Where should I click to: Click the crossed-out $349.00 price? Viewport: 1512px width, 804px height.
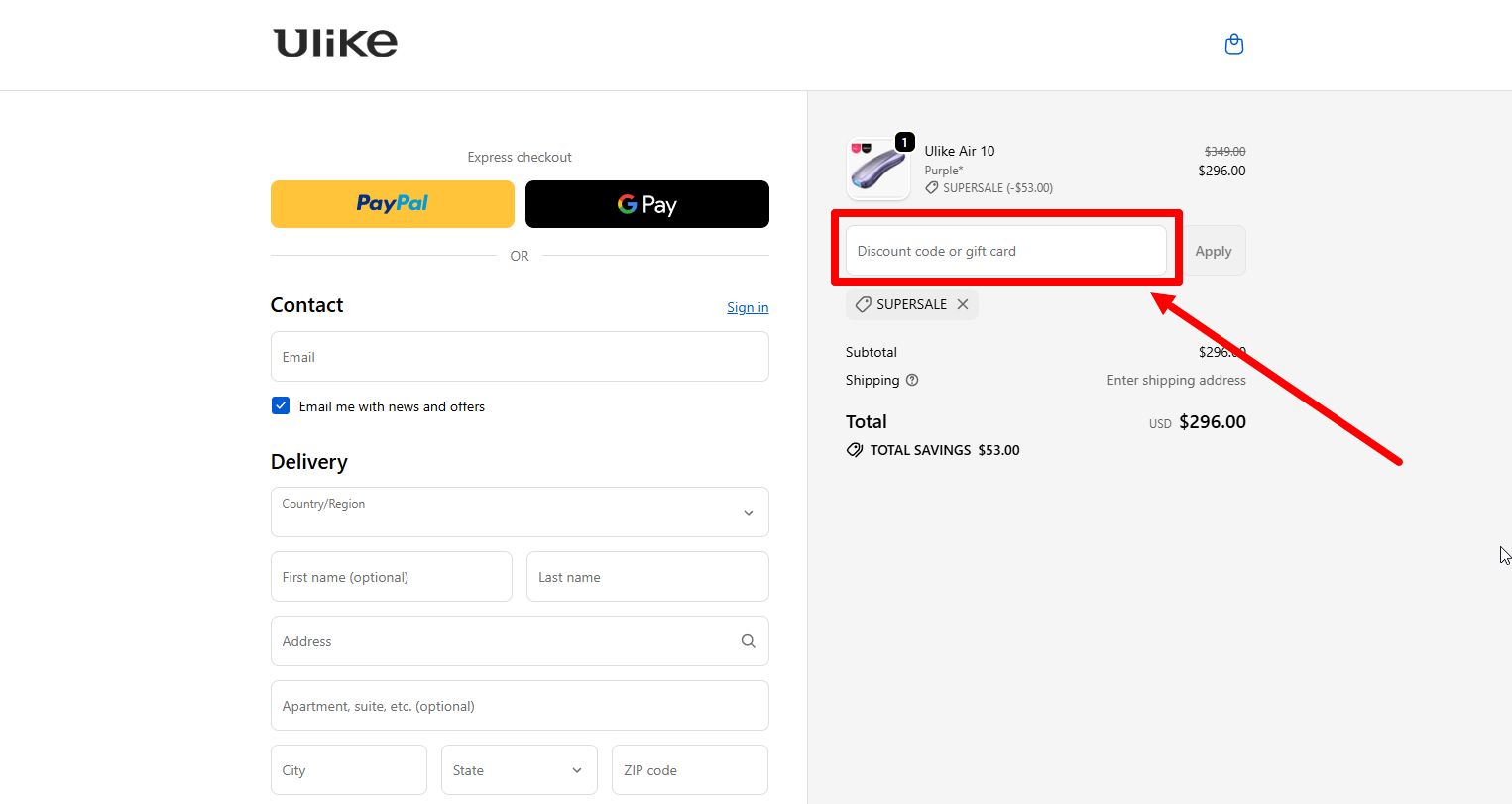coord(1223,151)
